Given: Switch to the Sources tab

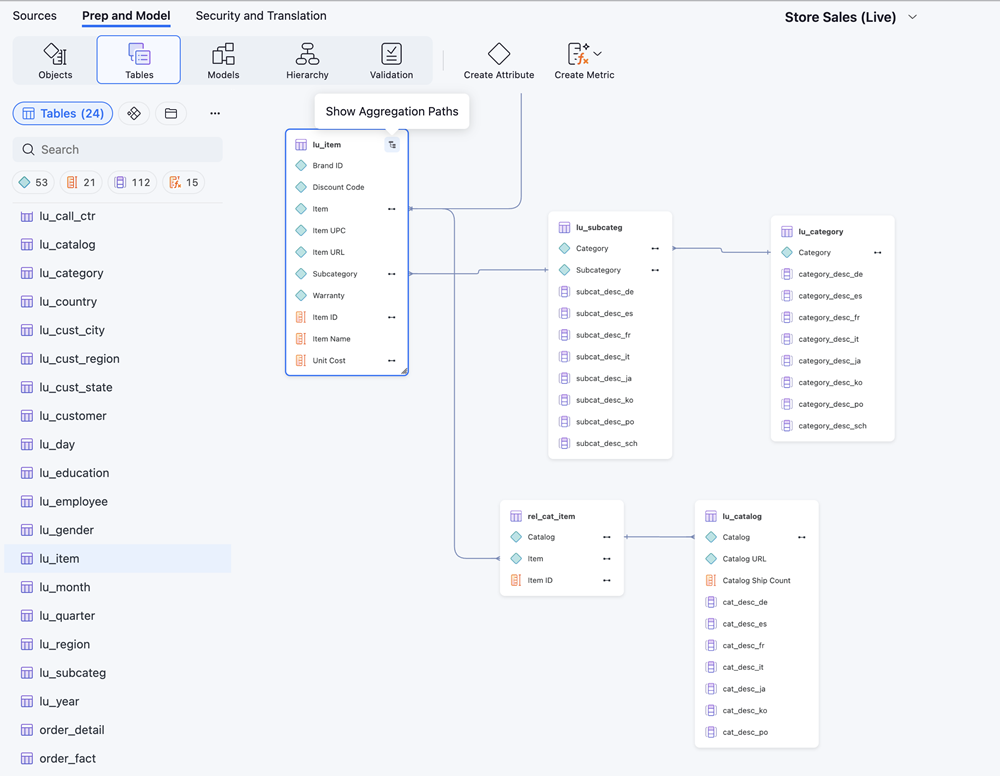Looking at the screenshot, I should [34, 16].
